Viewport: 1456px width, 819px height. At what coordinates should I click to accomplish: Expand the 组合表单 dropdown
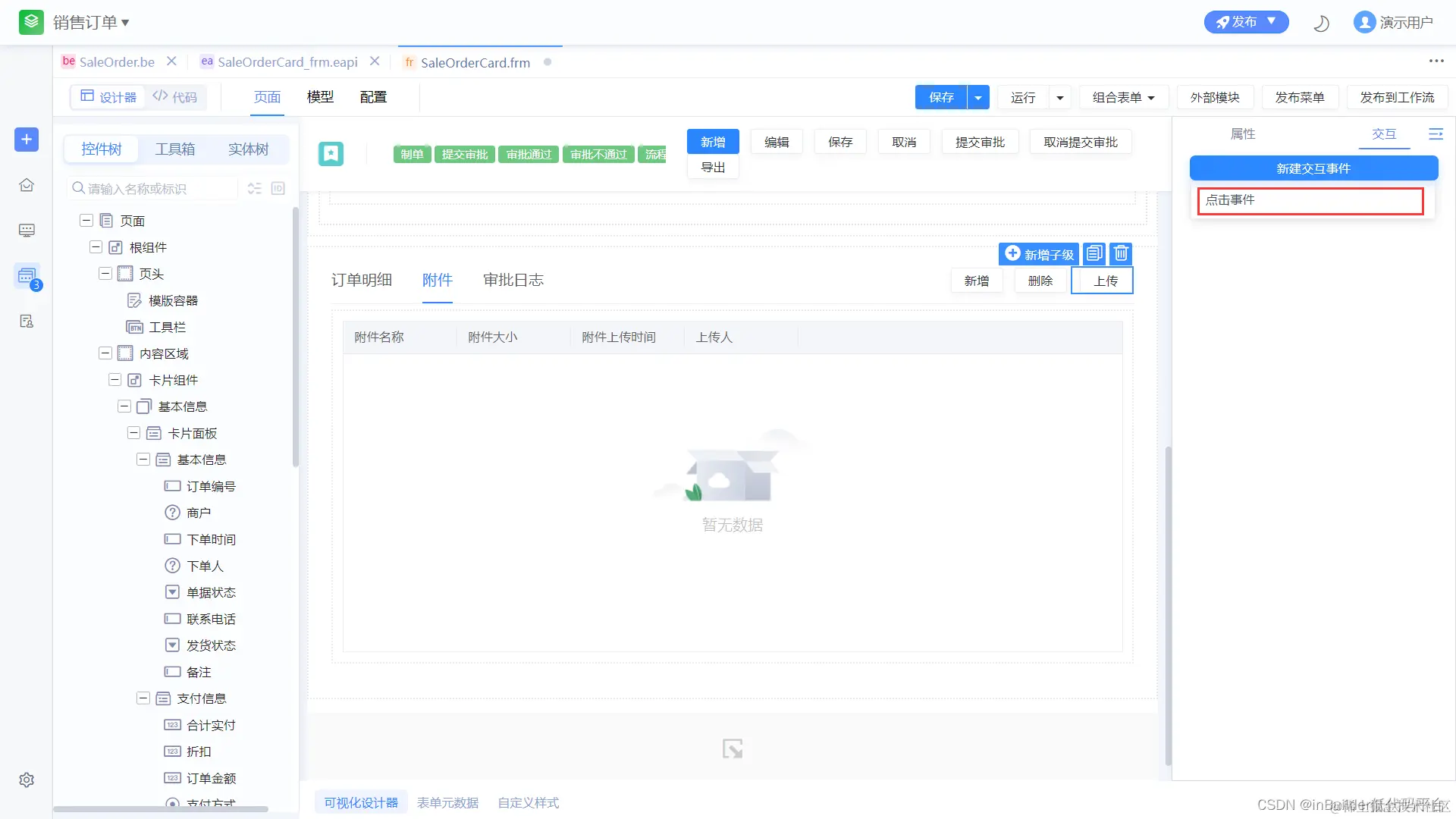pyautogui.click(x=1123, y=97)
